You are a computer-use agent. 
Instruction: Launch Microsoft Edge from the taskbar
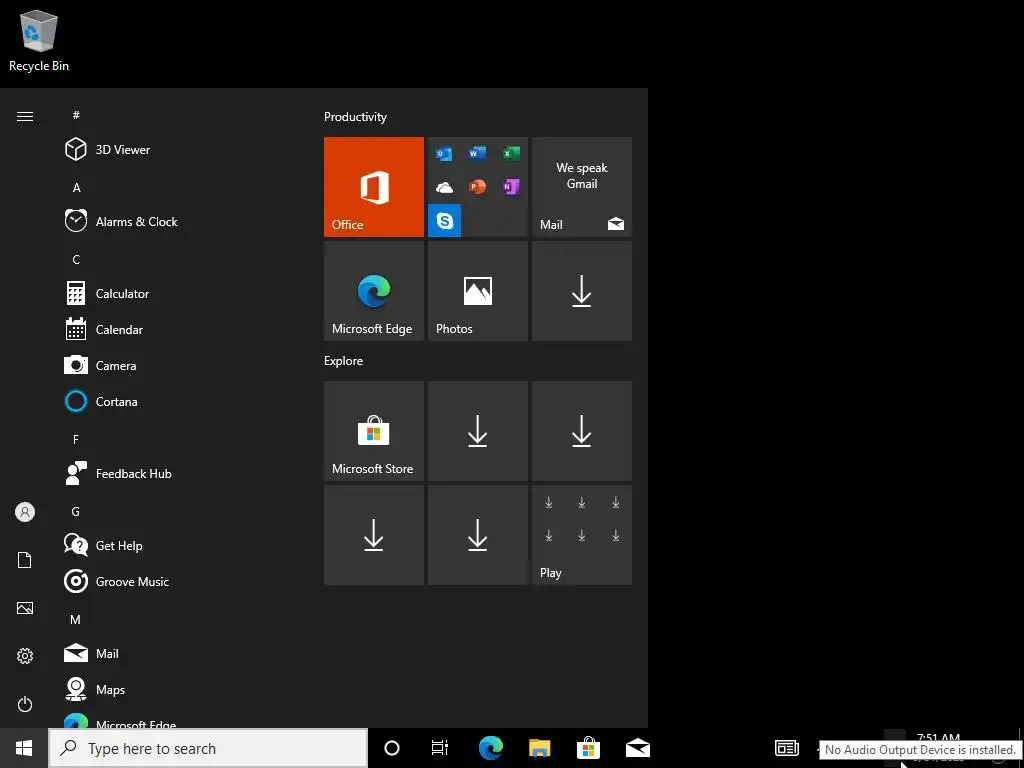click(x=490, y=748)
